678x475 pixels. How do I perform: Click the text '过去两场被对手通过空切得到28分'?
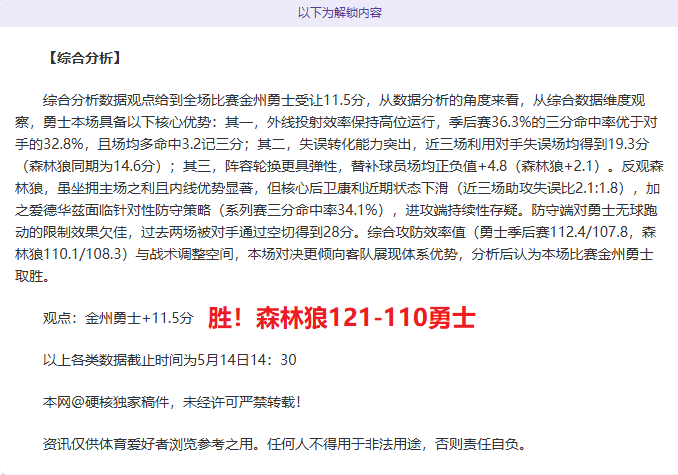[246, 233]
